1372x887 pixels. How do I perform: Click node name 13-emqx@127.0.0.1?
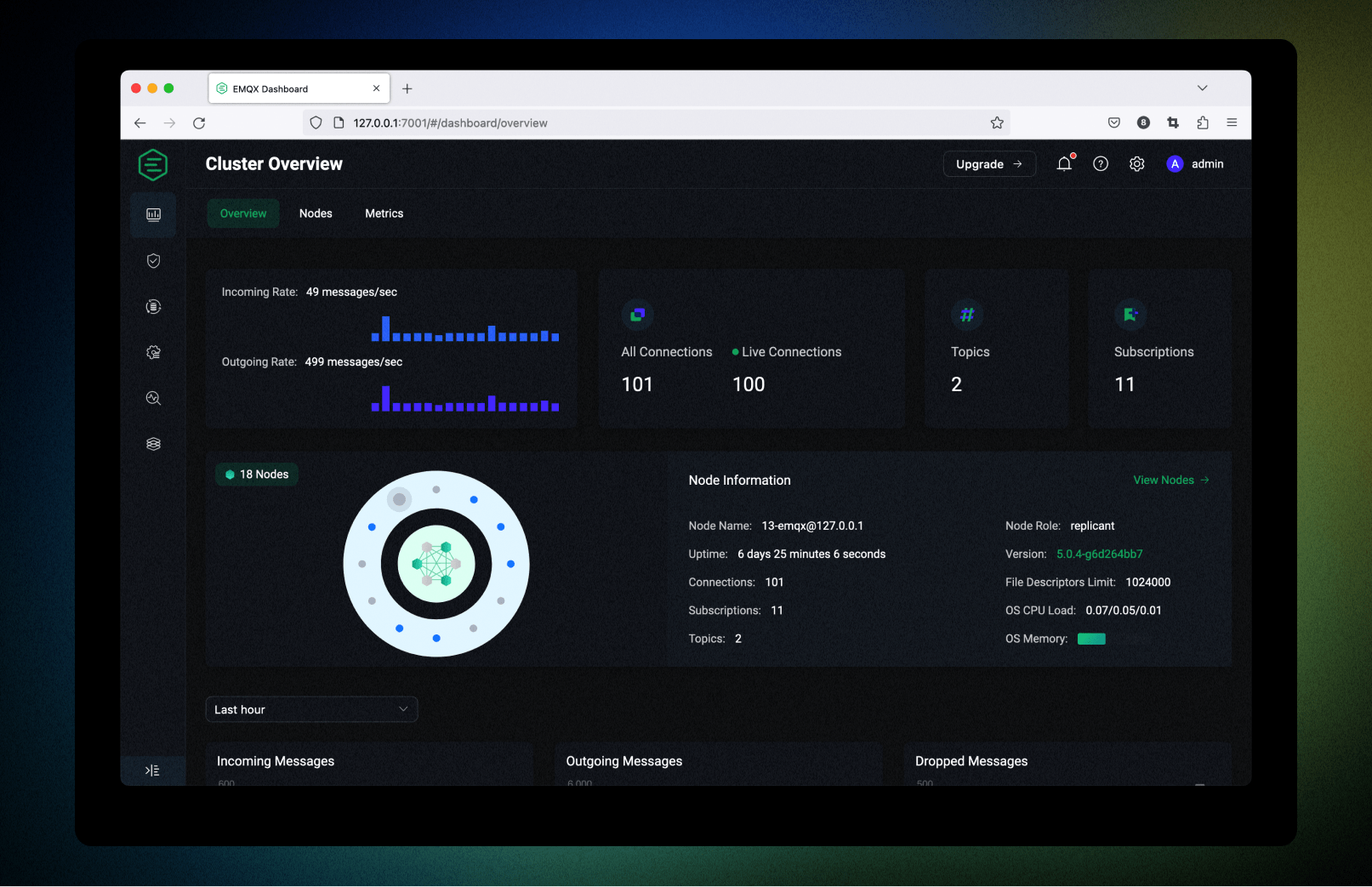coord(812,526)
